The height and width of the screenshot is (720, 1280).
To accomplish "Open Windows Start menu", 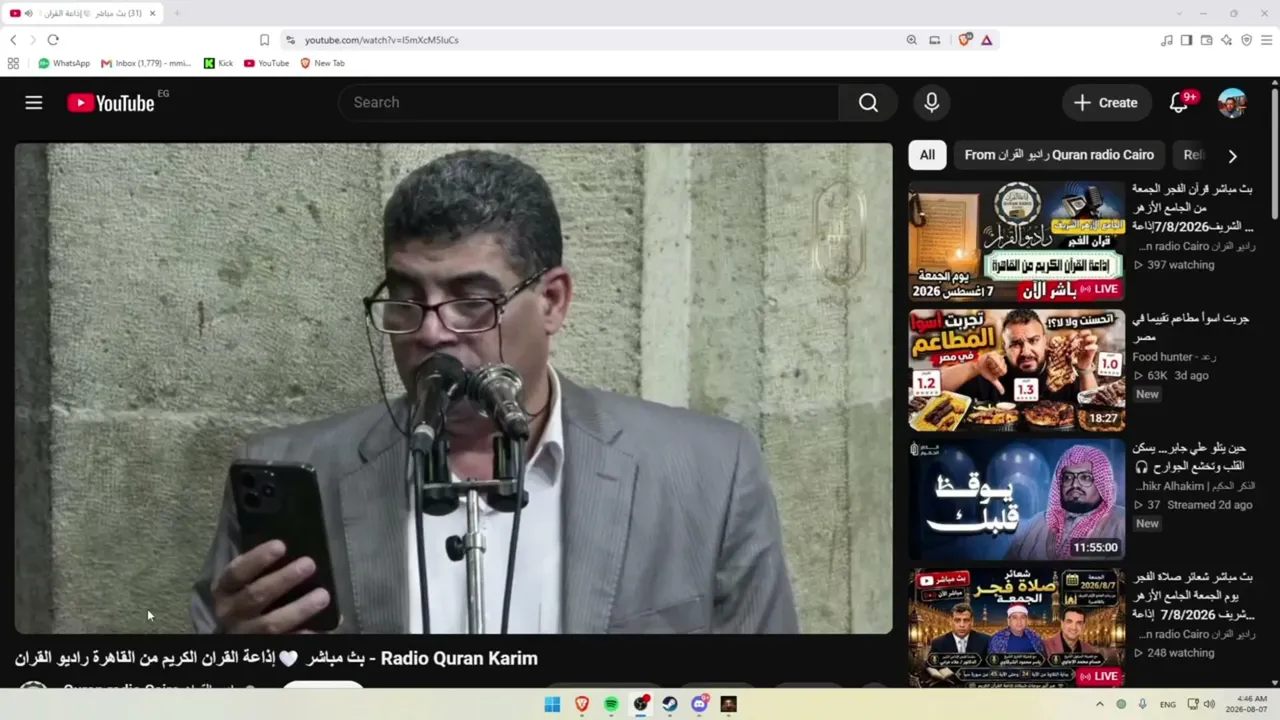I will pyautogui.click(x=552, y=704).
